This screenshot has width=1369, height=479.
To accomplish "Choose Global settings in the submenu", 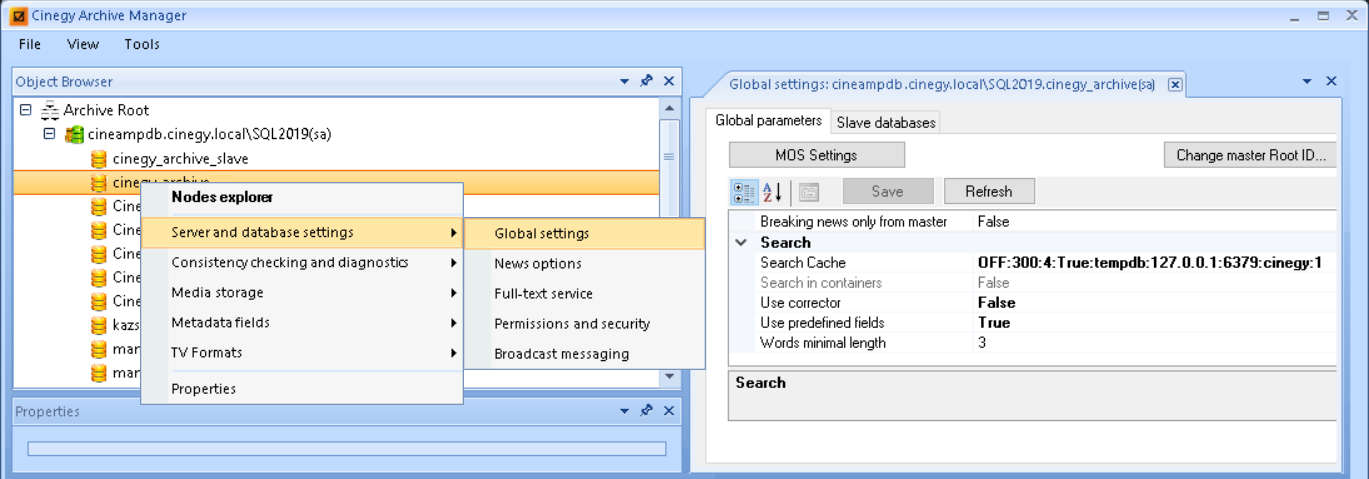I will coord(585,233).
